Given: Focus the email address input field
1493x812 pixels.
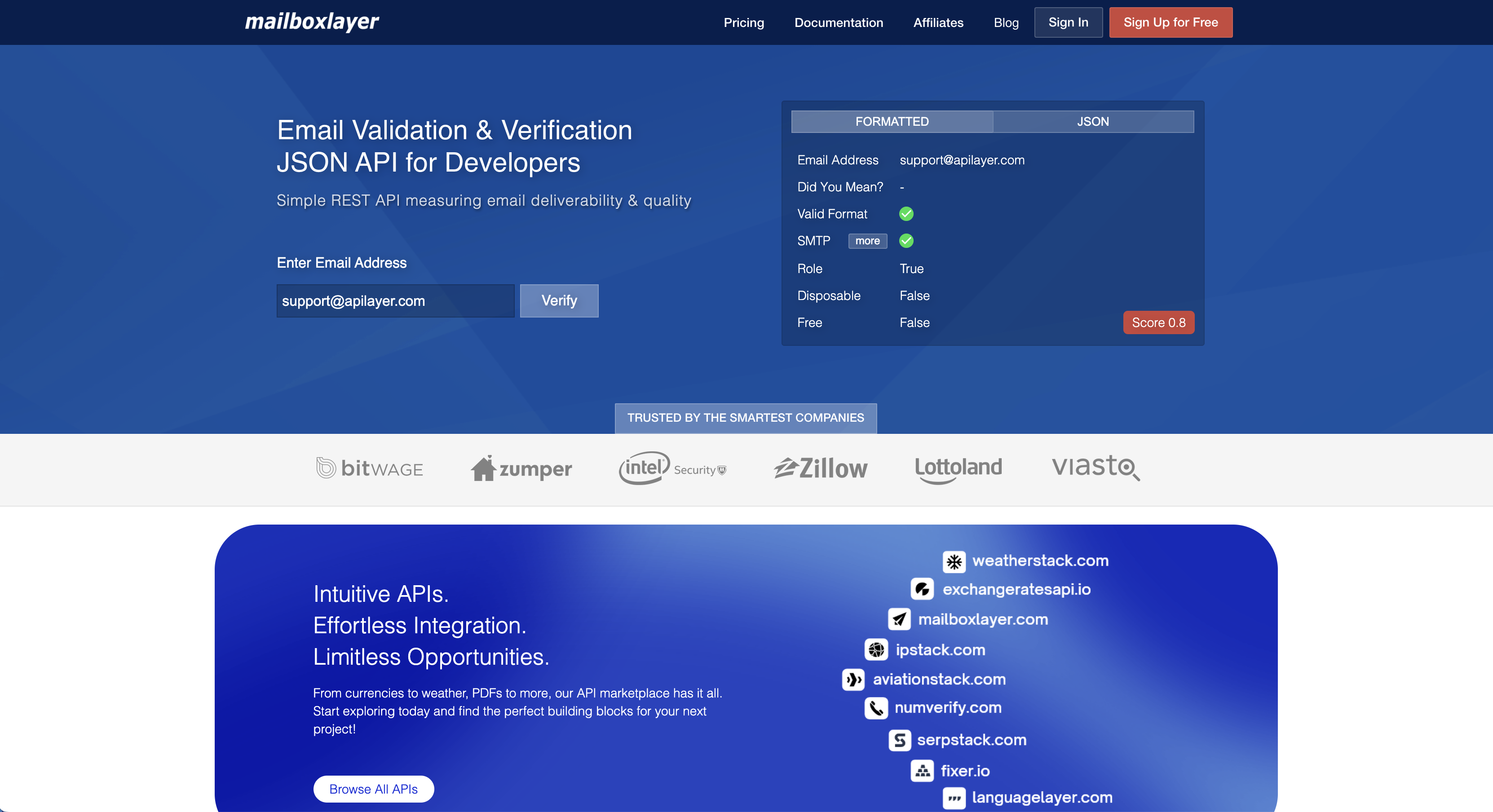Looking at the screenshot, I should pyautogui.click(x=395, y=301).
